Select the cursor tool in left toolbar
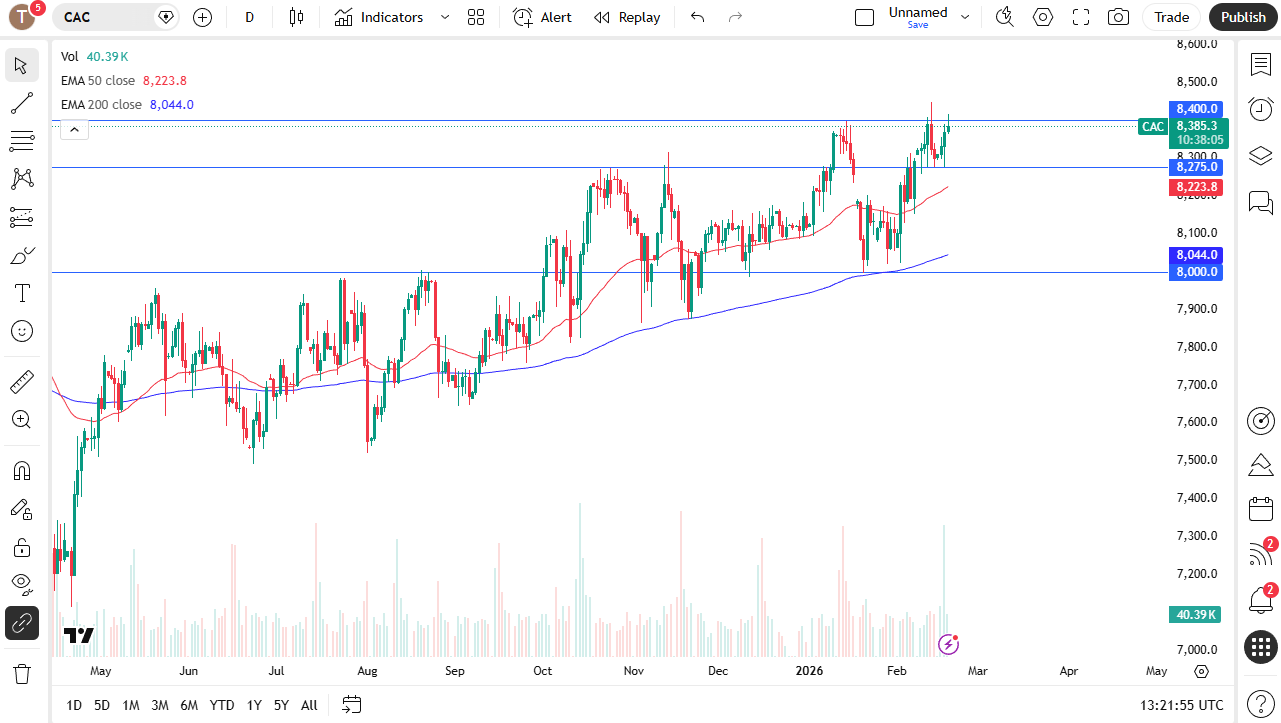Viewport: 1281px width, 723px height. click(x=21, y=65)
